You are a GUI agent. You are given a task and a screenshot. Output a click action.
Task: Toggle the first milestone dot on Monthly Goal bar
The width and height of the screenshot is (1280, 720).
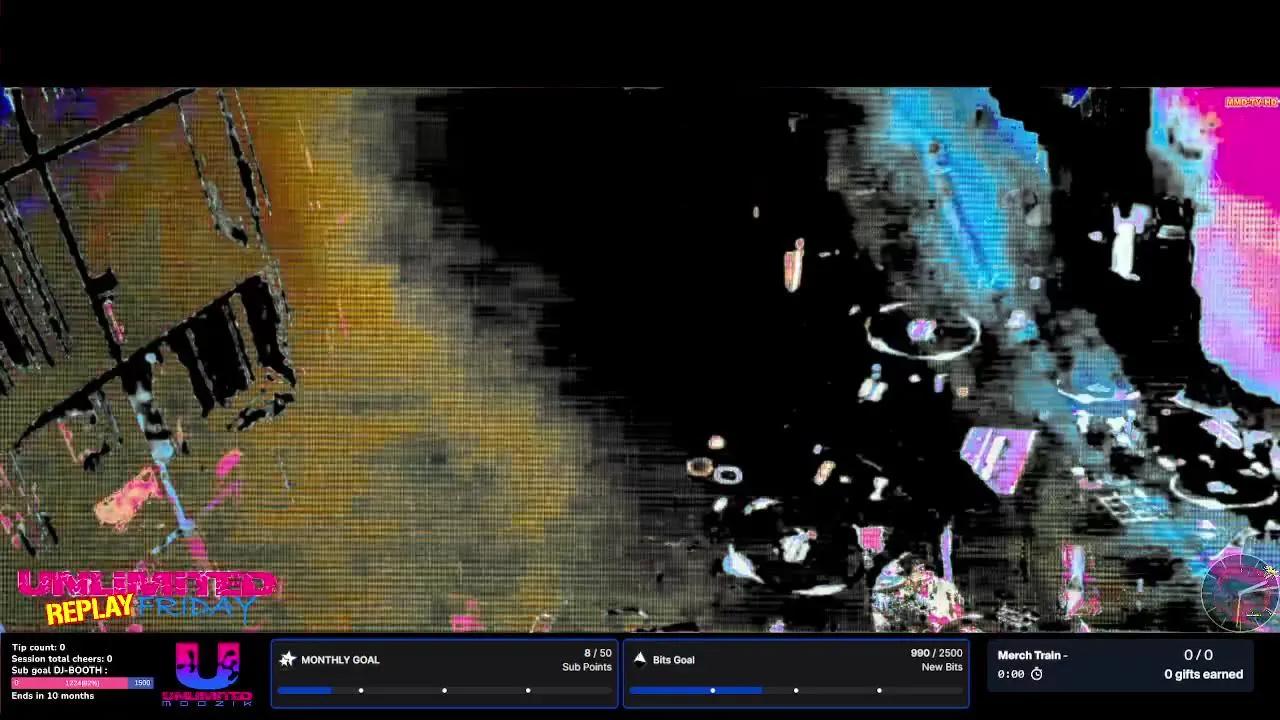pyautogui.click(x=361, y=690)
